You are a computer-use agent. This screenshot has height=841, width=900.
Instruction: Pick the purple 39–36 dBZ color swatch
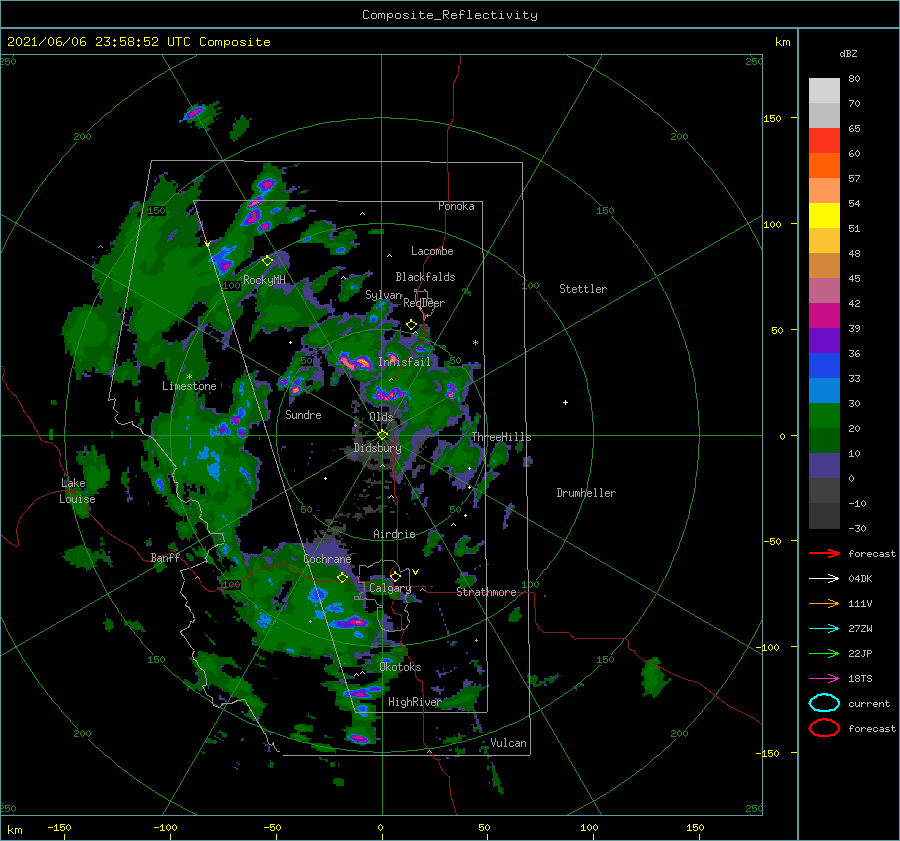pyautogui.click(x=824, y=341)
